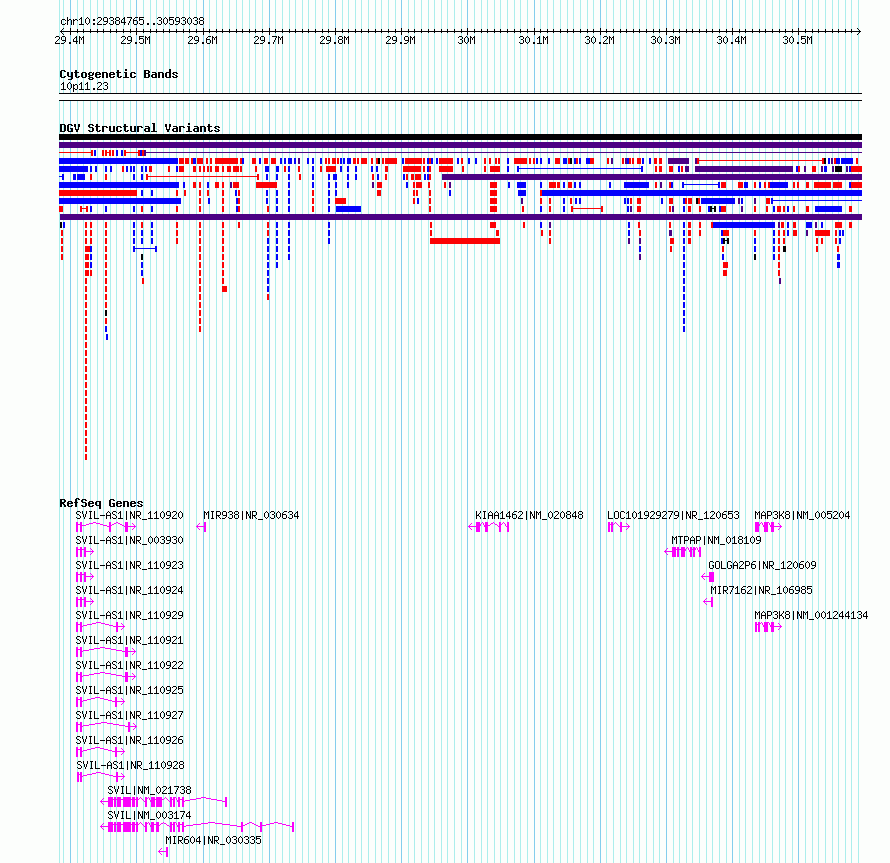Image resolution: width=890 pixels, height=863 pixels.
Task: Click the topmost black full-width DGV variant bar
Action: [x=460, y=137]
